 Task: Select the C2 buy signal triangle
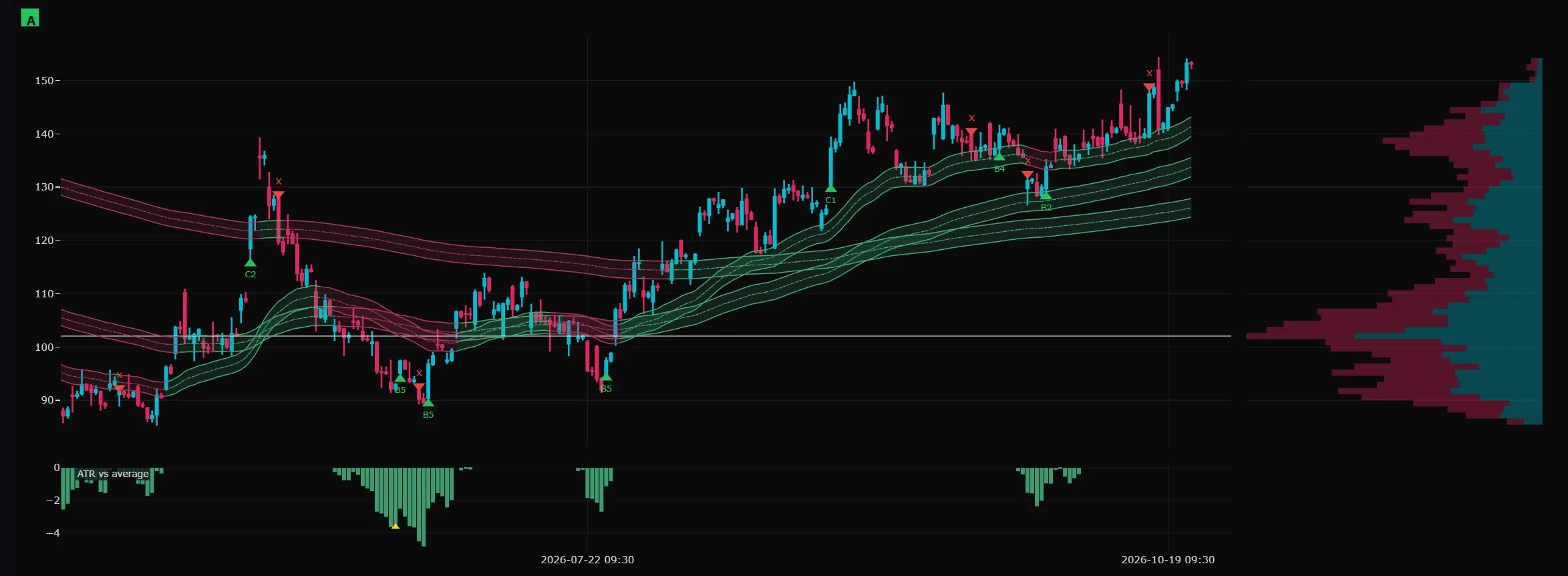(251, 263)
